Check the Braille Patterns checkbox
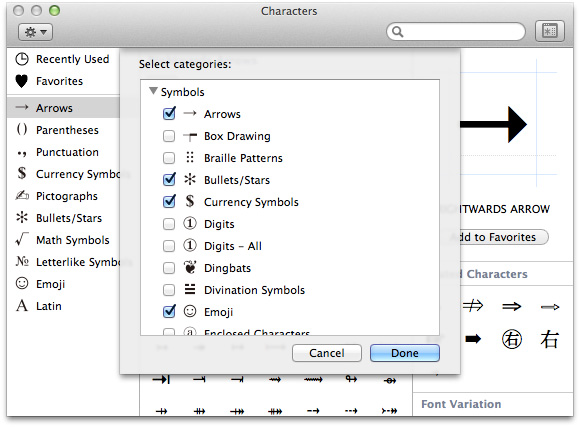 coord(169,158)
